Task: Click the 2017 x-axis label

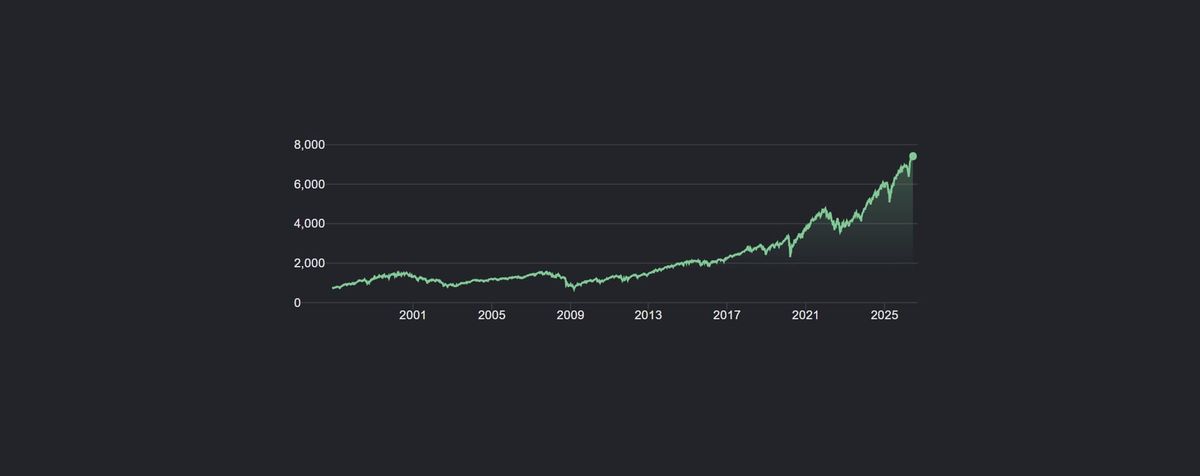Action: pos(727,316)
